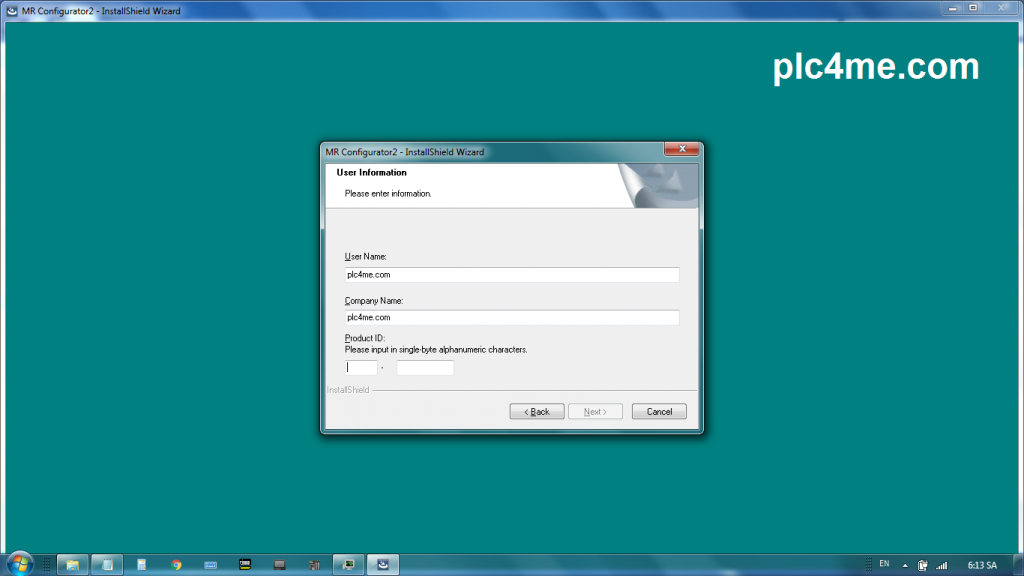Screen dimensions: 1024x576
Task: Open Windows Explorer from the taskbar
Action: (x=73, y=565)
